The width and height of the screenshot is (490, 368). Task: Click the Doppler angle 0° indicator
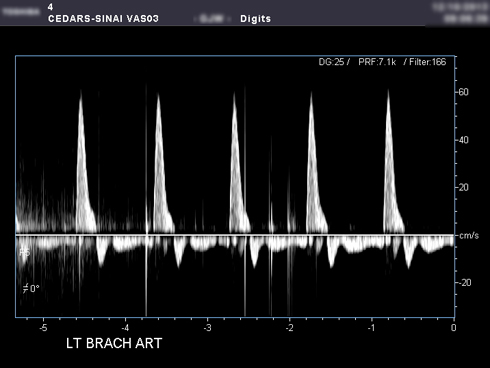(x=31, y=288)
